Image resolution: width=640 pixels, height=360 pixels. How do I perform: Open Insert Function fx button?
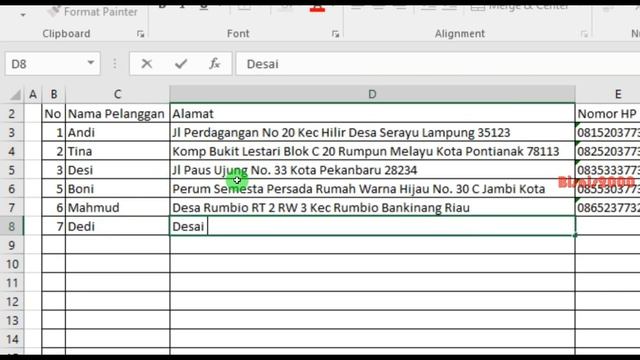215,64
